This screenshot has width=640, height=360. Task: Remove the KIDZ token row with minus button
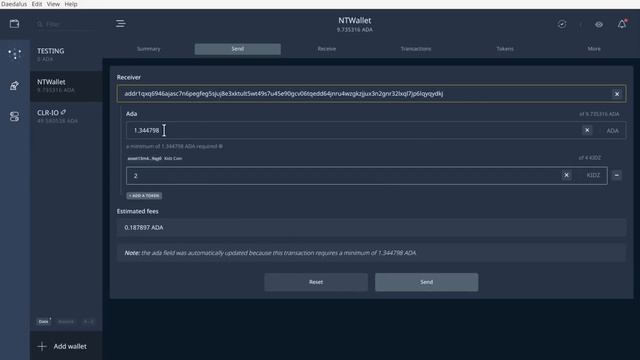click(x=617, y=175)
